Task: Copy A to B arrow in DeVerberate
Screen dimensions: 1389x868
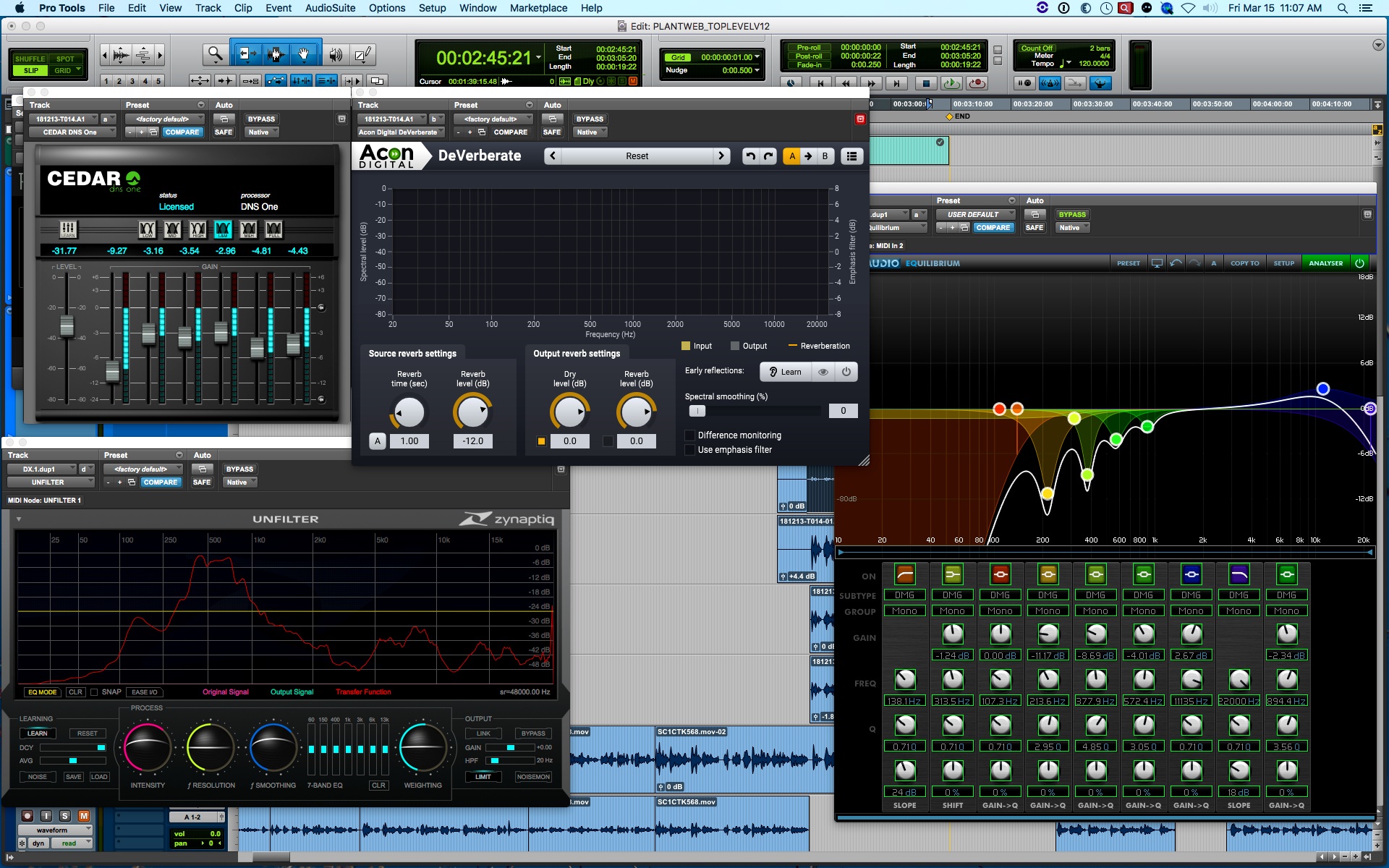Action: [x=808, y=156]
